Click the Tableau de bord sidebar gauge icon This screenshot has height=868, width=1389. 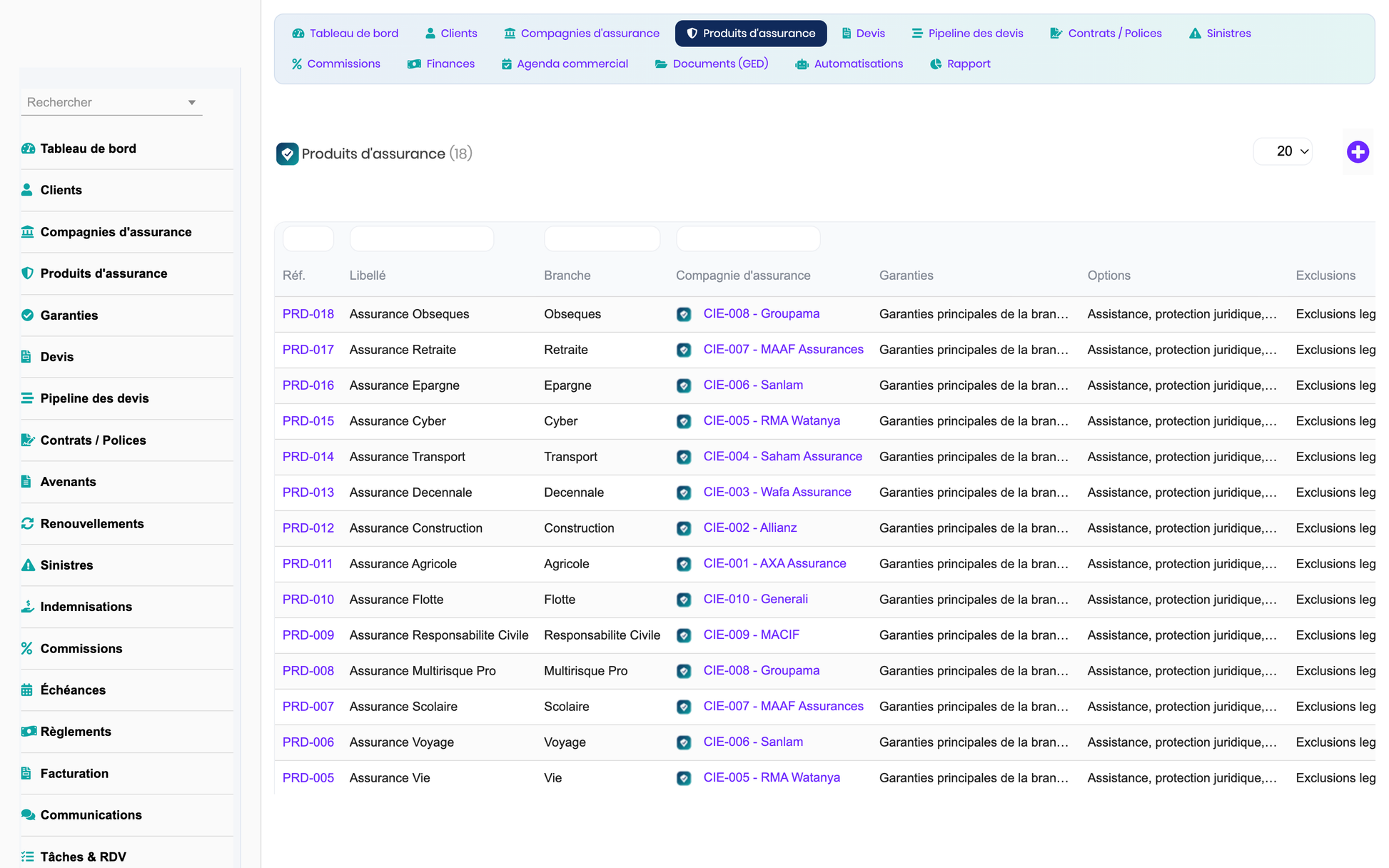click(x=28, y=148)
